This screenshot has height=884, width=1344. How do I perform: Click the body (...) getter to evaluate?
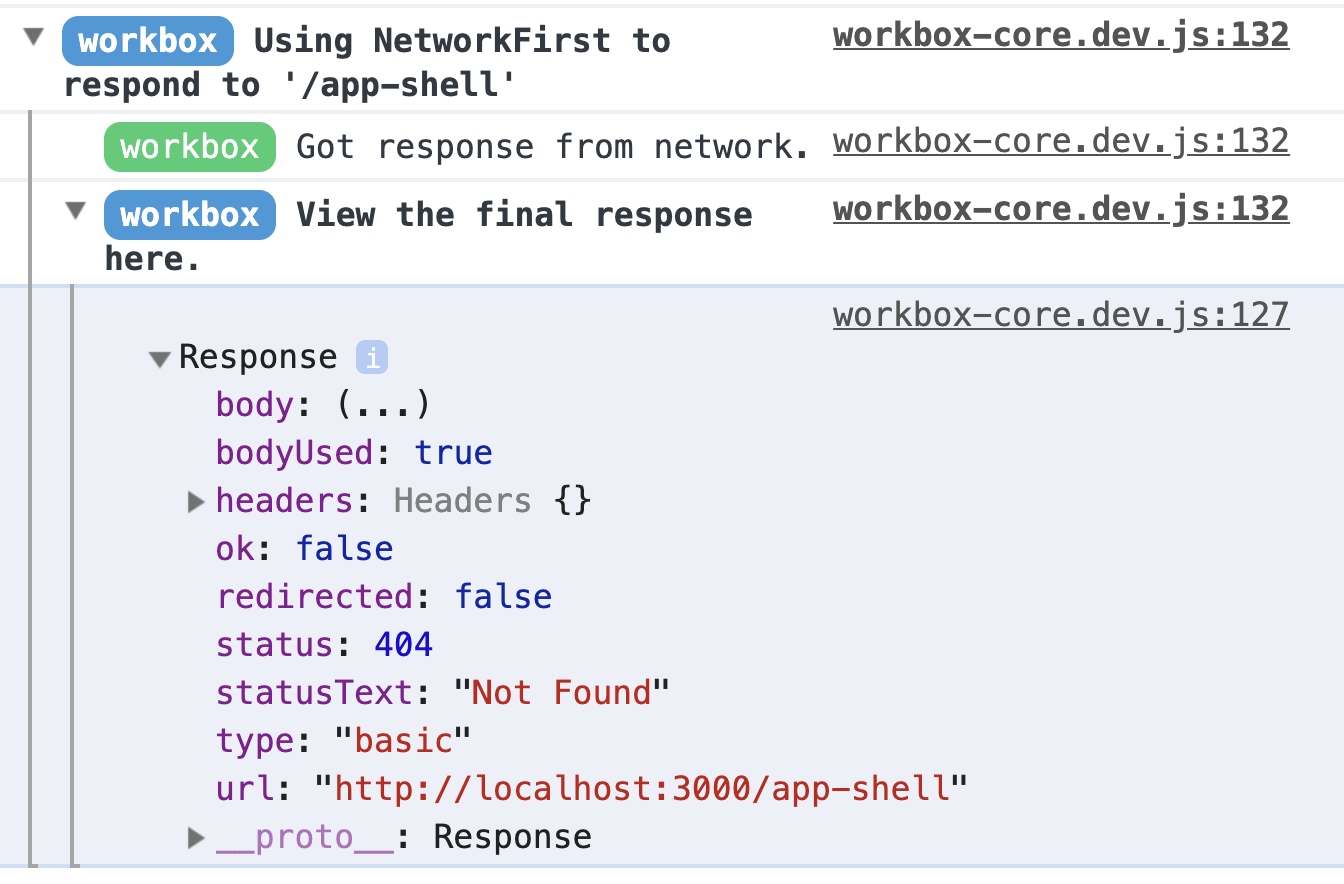(383, 404)
